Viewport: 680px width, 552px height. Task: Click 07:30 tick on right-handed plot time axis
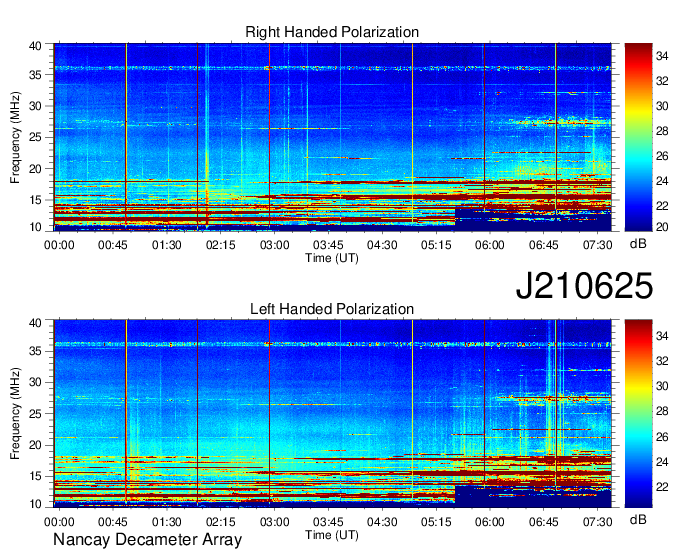(597, 245)
